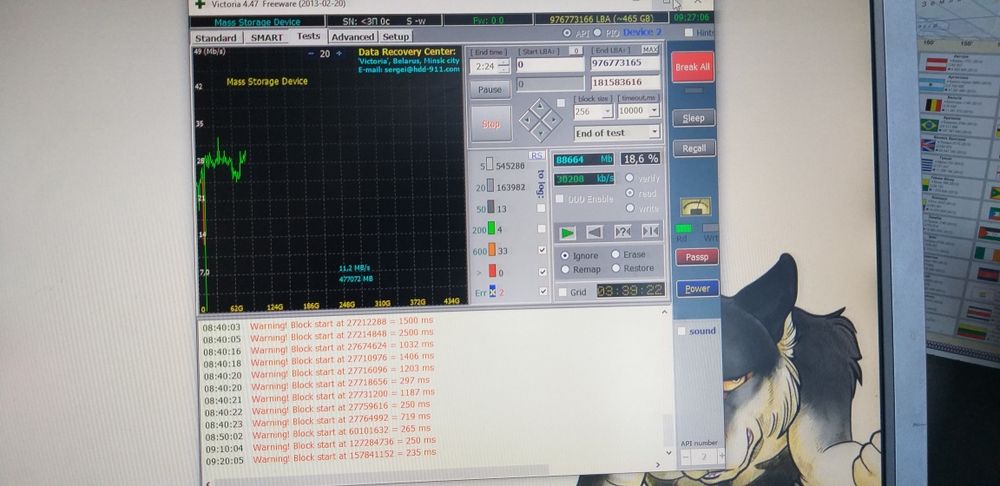The width and height of the screenshot is (1000, 486).
Task: Select the Restore action radio button
Action: coord(615,269)
